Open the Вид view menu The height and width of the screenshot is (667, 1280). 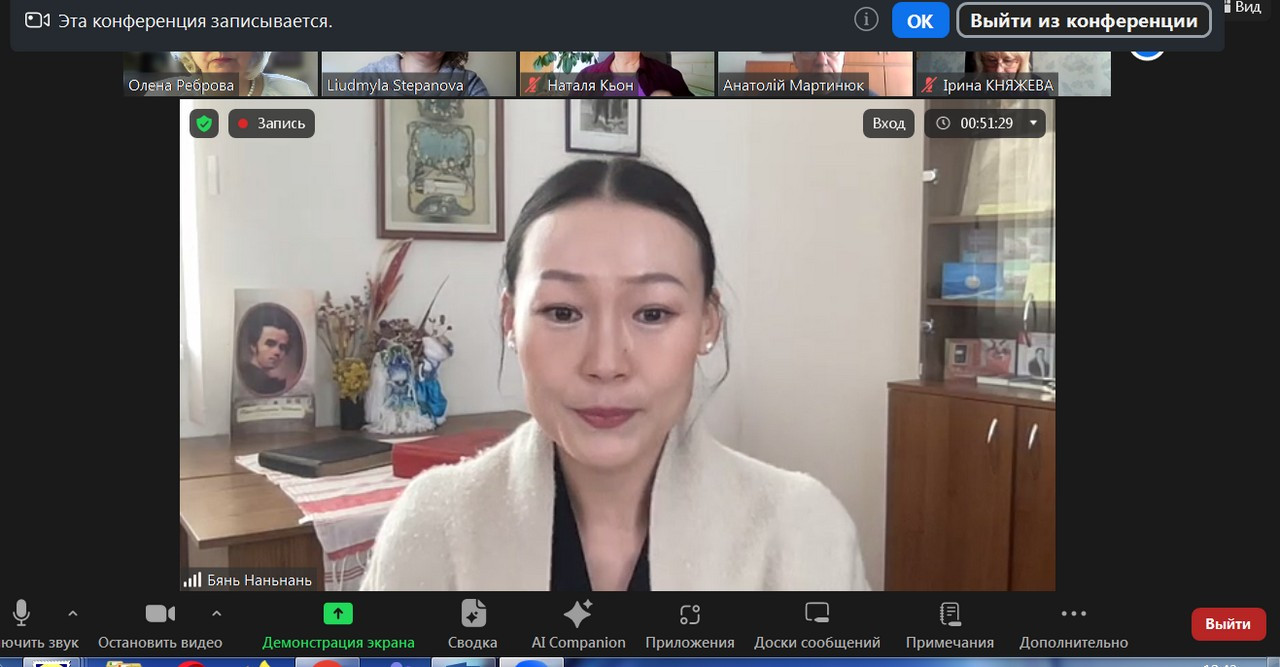coord(1245,7)
